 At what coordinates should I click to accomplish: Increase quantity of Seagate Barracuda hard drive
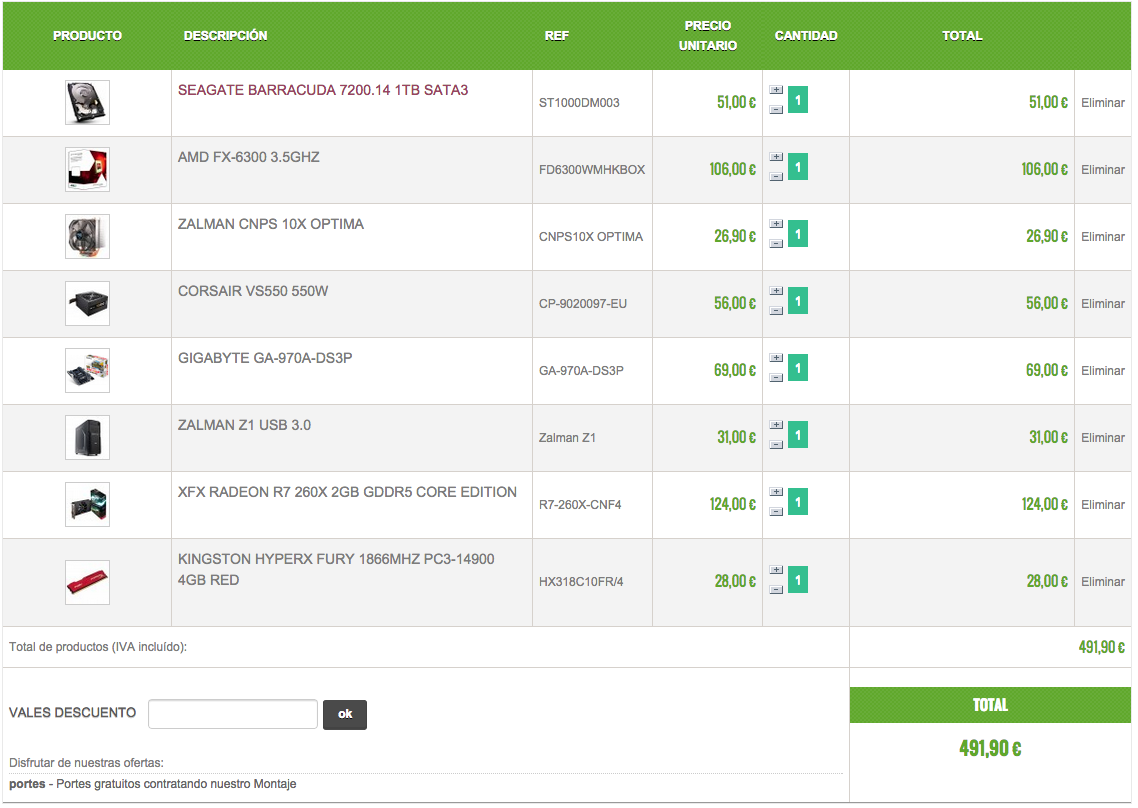point(776,90)
